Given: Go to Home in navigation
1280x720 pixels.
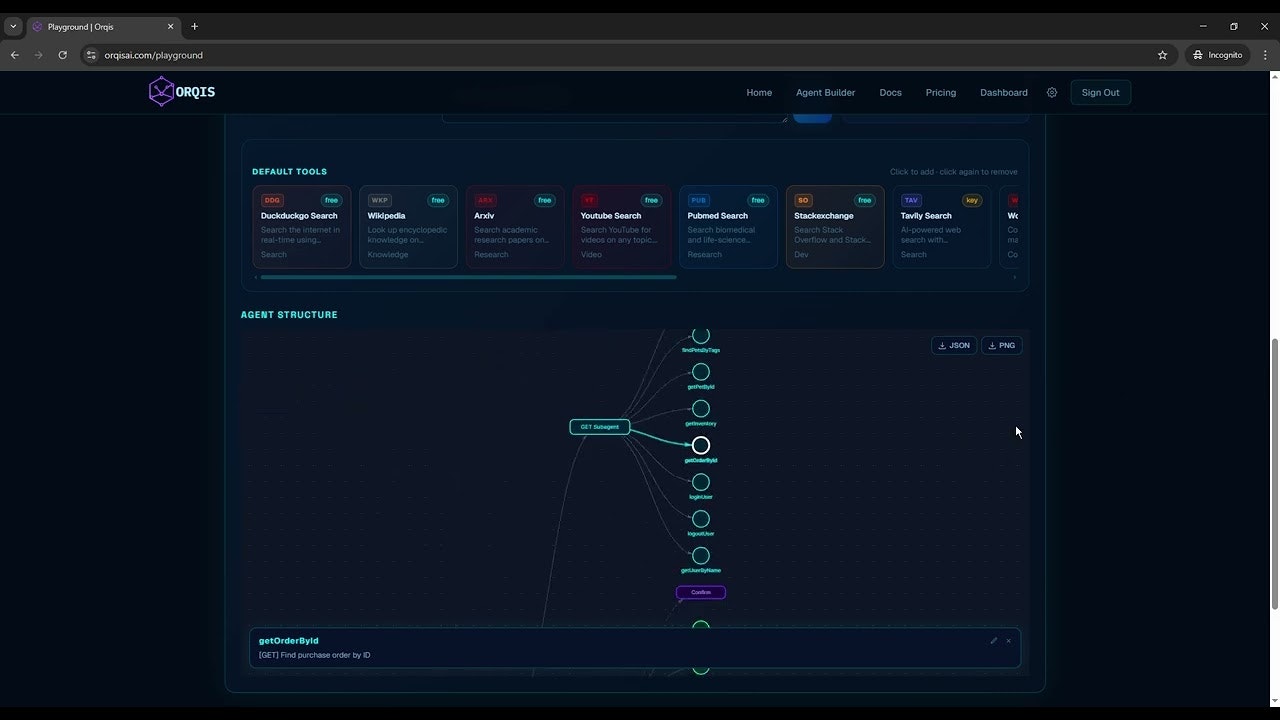Looking at the screenshot, I should coord(759,92).
